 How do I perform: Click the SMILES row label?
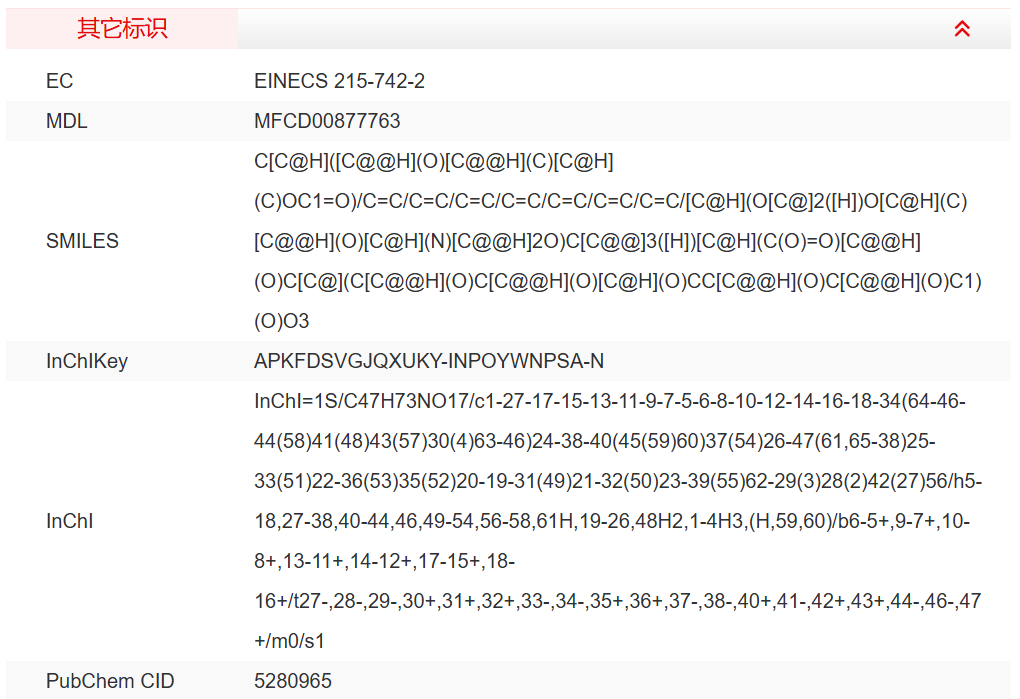tap(82, 241)
